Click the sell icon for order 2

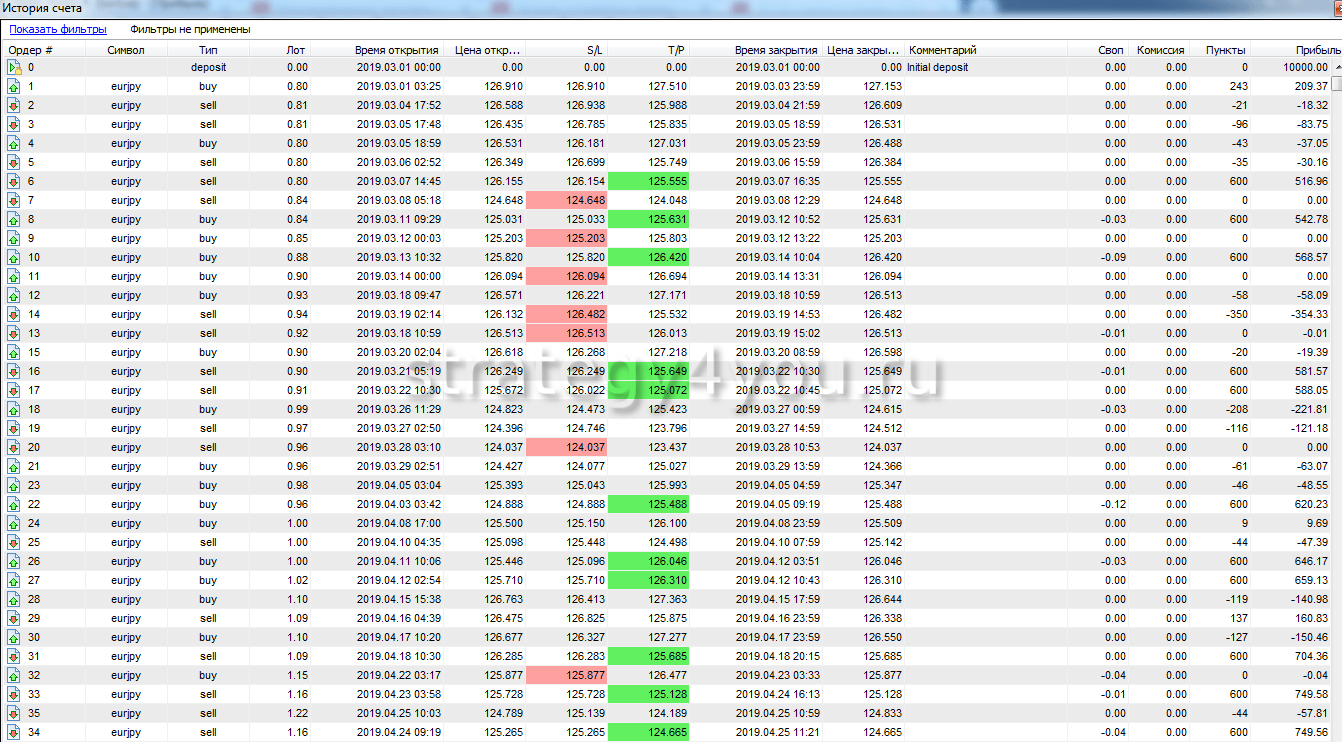click(x=14, y=106)
